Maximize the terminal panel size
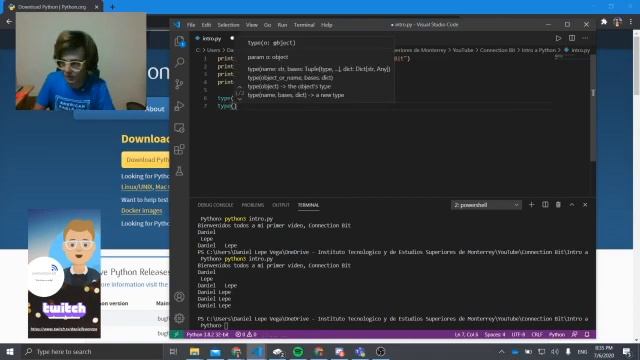The width and height of the screenshot is (640, 360). point(572,204)
